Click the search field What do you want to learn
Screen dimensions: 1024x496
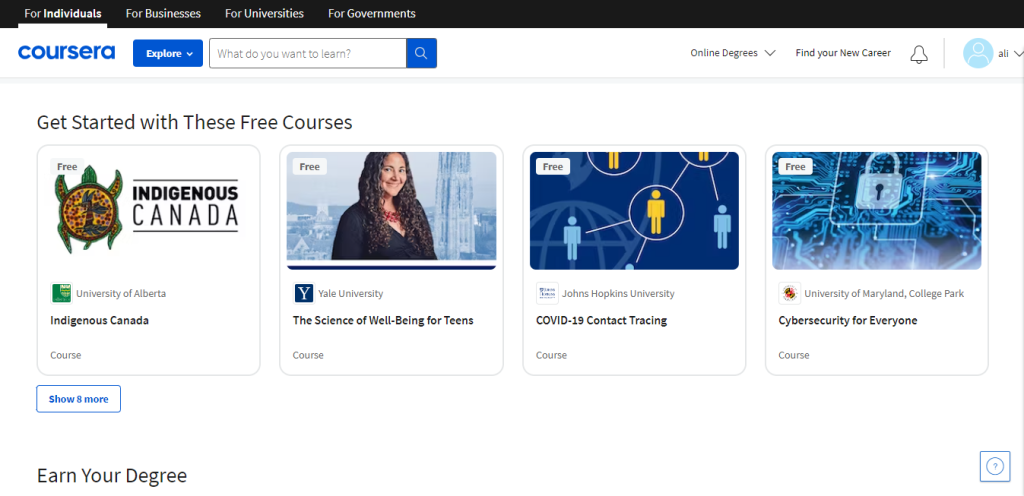coord(308,53)
